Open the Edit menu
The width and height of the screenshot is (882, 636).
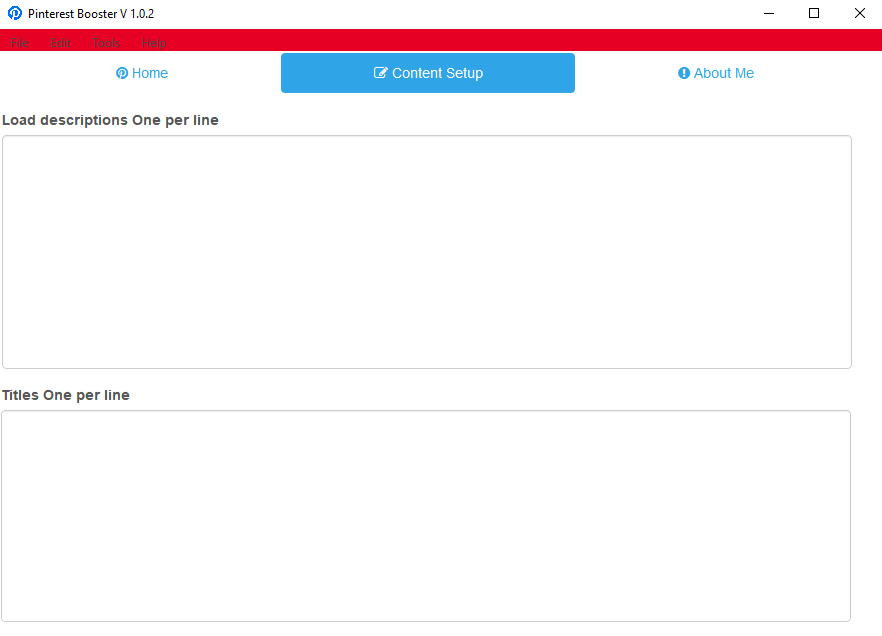pos(61,43)
